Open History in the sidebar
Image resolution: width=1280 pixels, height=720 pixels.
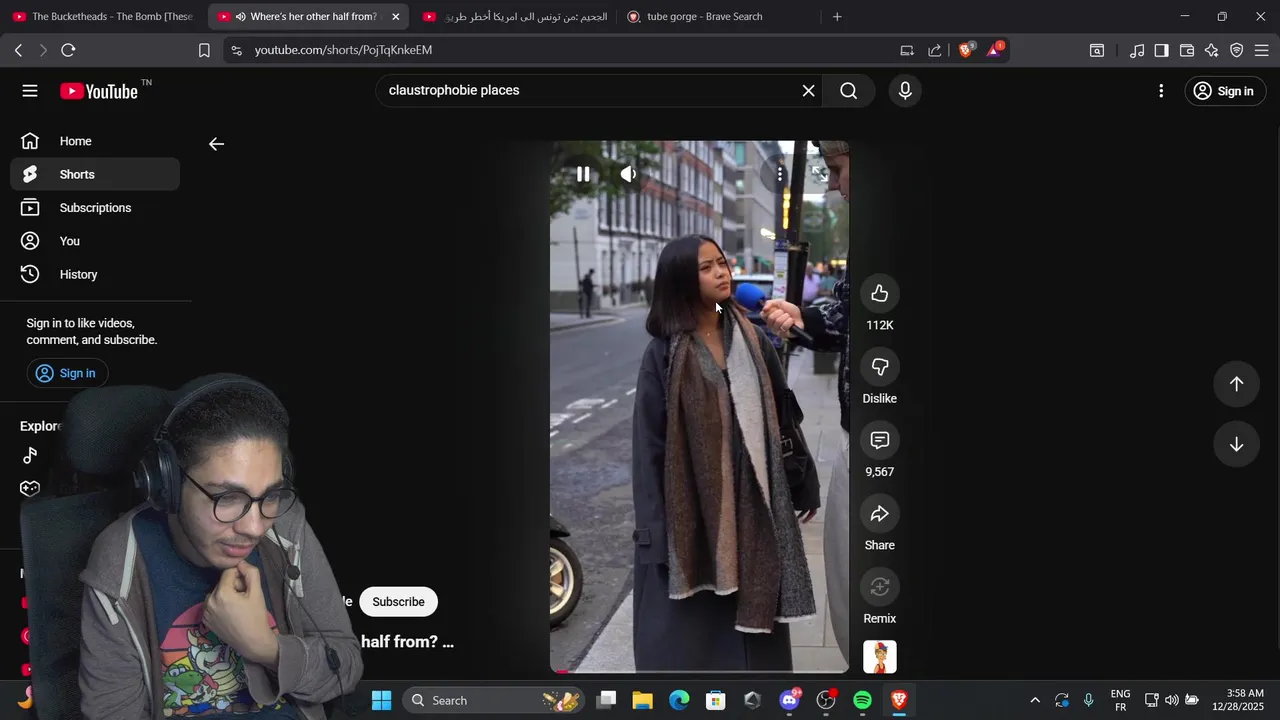click(x=95, y=274)
